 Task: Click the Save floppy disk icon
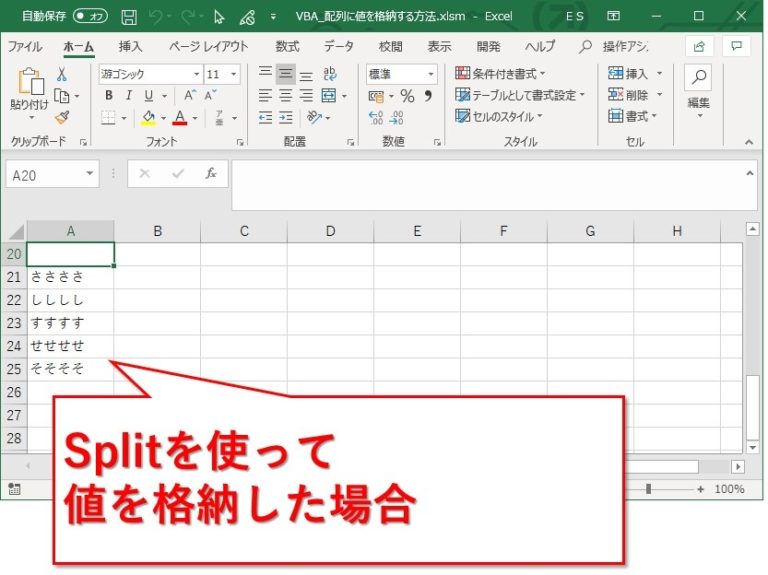point(129,16)
